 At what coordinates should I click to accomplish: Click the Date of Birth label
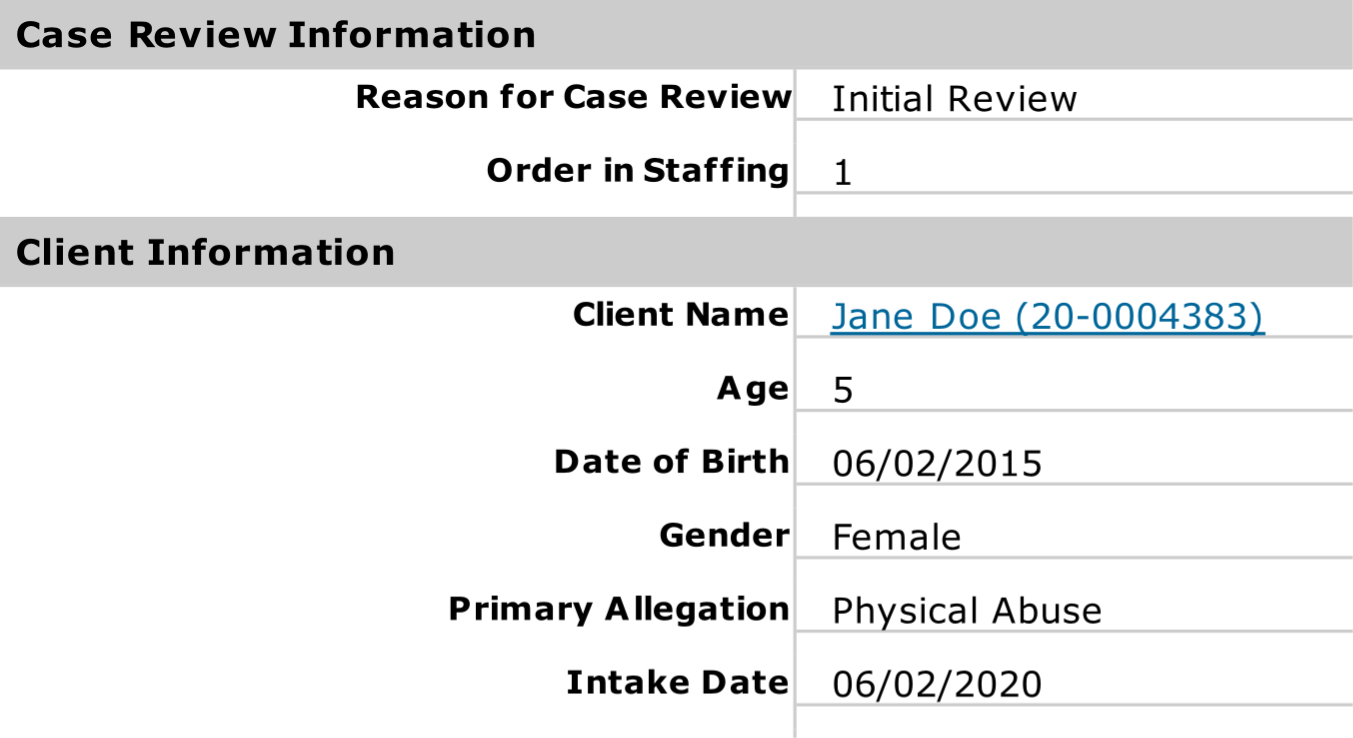click(671, 462)
